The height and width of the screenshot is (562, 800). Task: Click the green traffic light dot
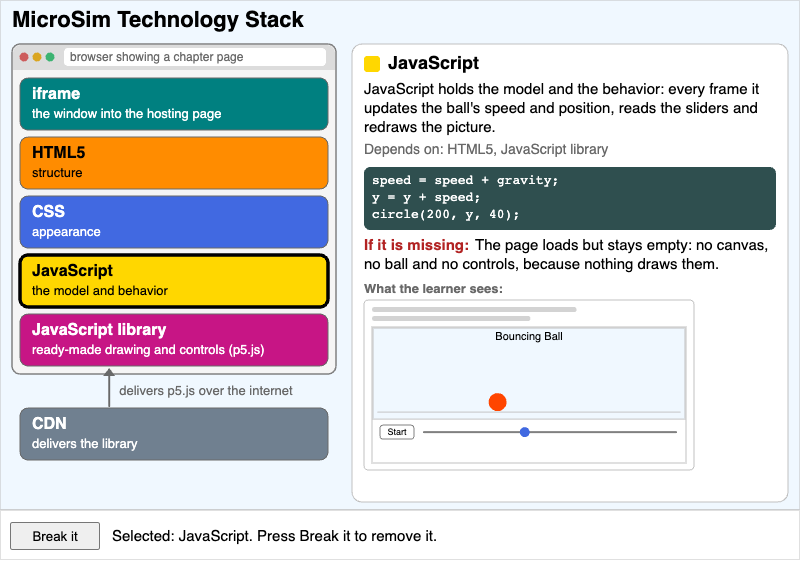[50, 57]
